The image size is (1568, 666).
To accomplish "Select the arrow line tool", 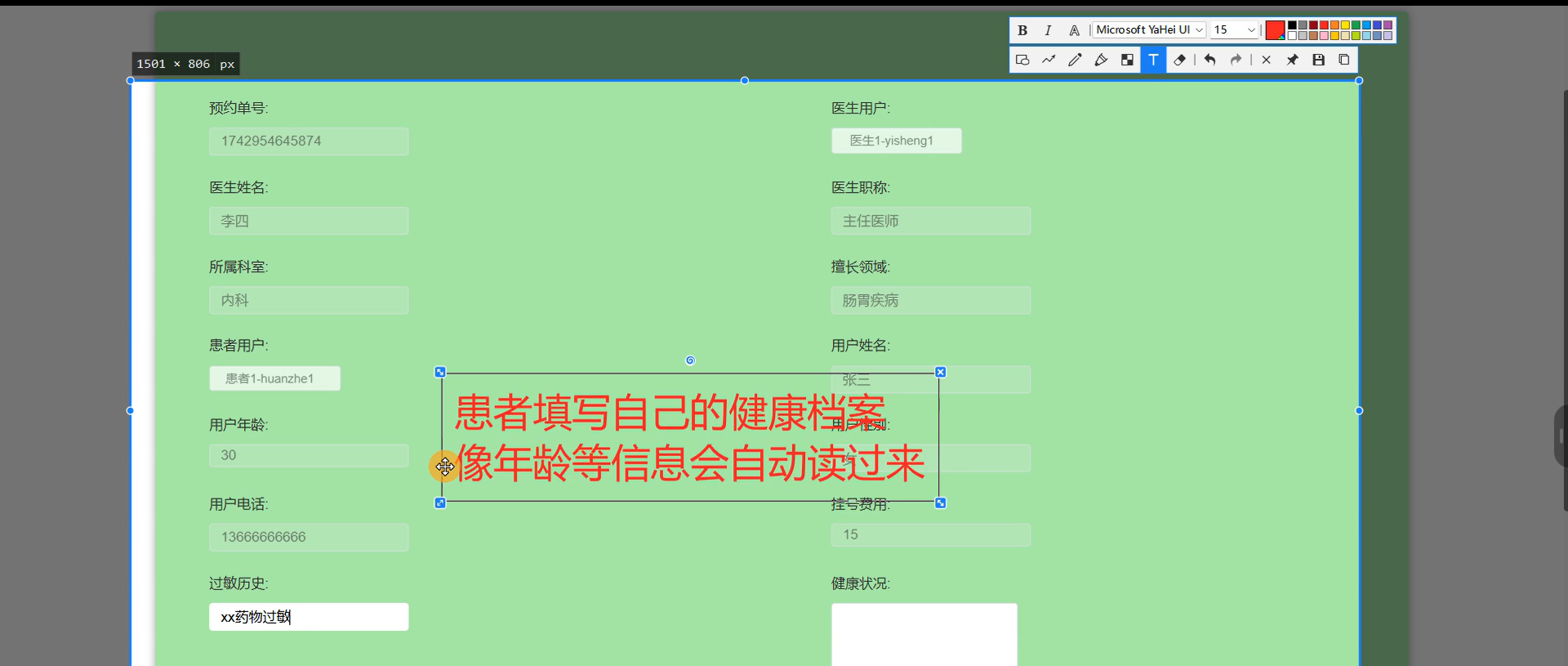I will 1049,60.
